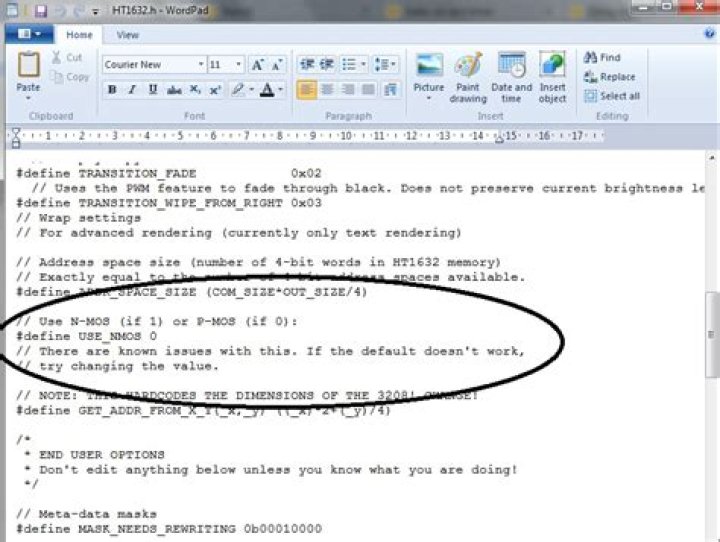The image size is (720, 542).
Task: Toggle subscript formatting
Action: [195, 90]
